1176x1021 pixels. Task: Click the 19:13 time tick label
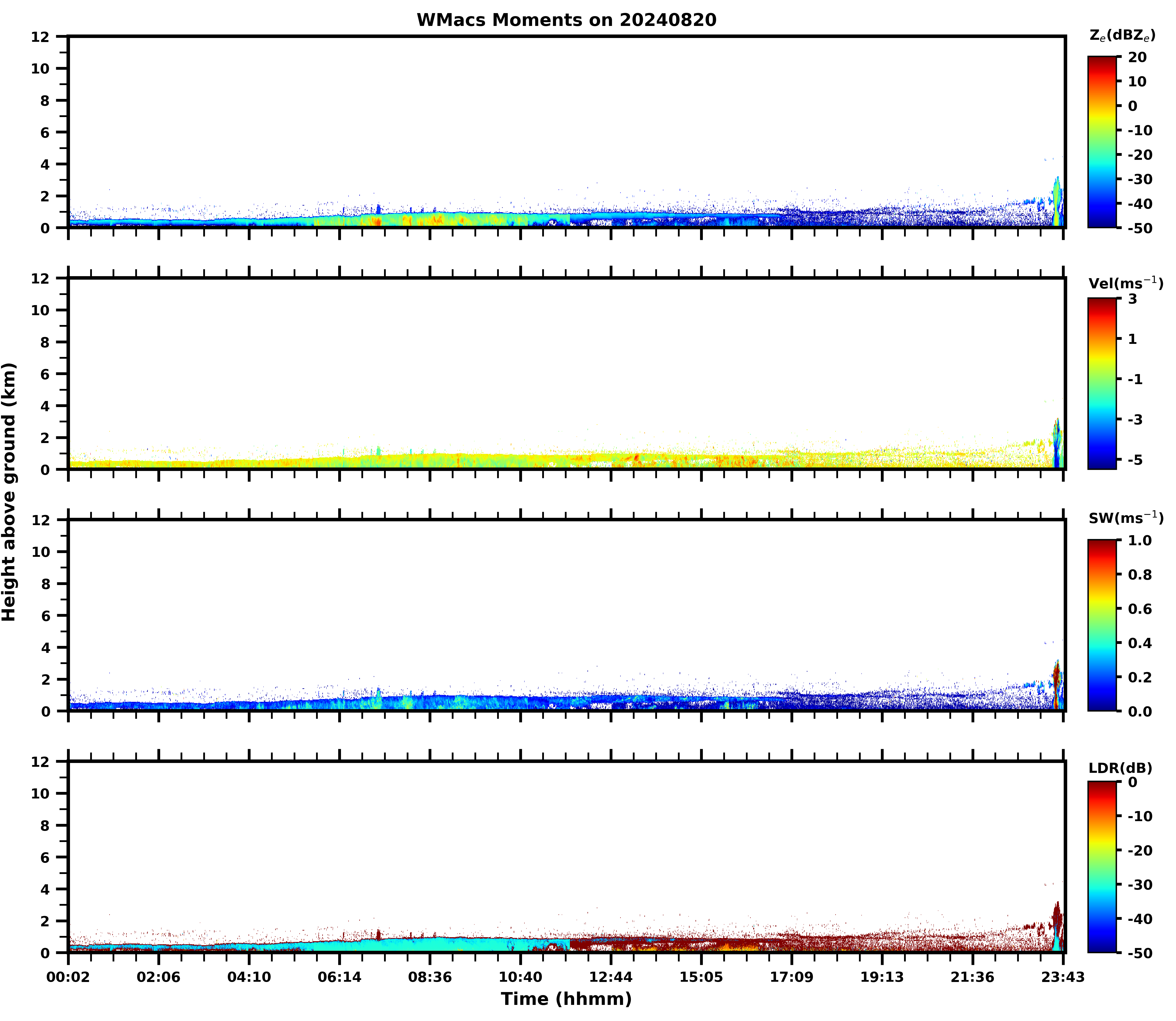882,978
